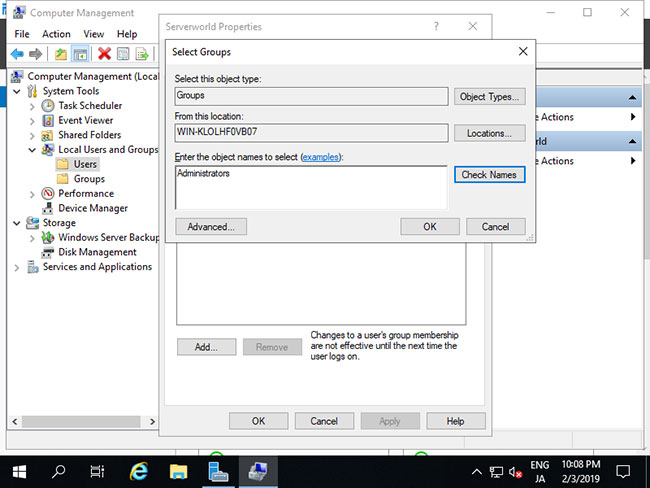Click the Services and Applications icon

[x=32, y=267]
